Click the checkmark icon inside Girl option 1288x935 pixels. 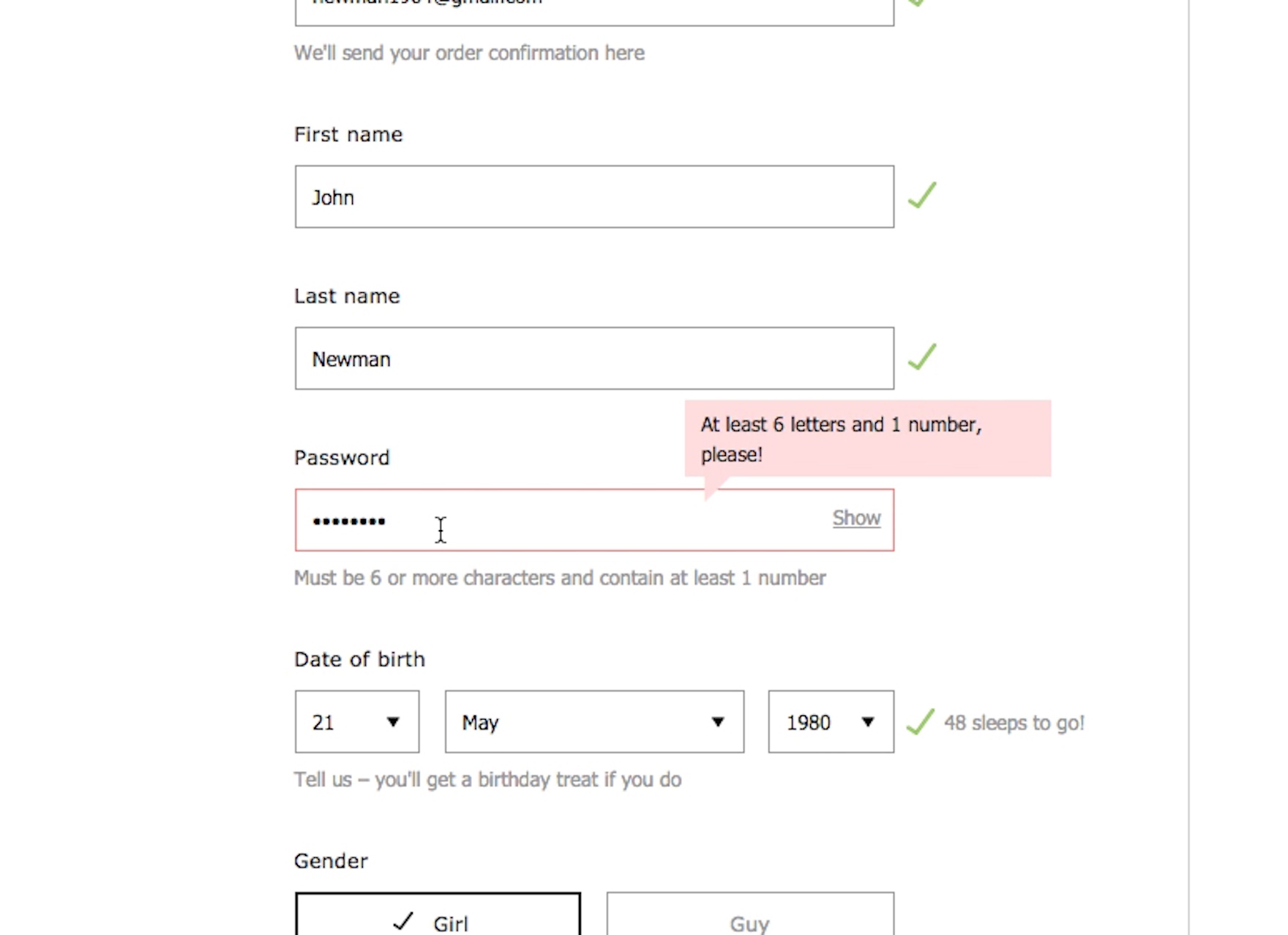pyautogui.click(x=403, y=921)
